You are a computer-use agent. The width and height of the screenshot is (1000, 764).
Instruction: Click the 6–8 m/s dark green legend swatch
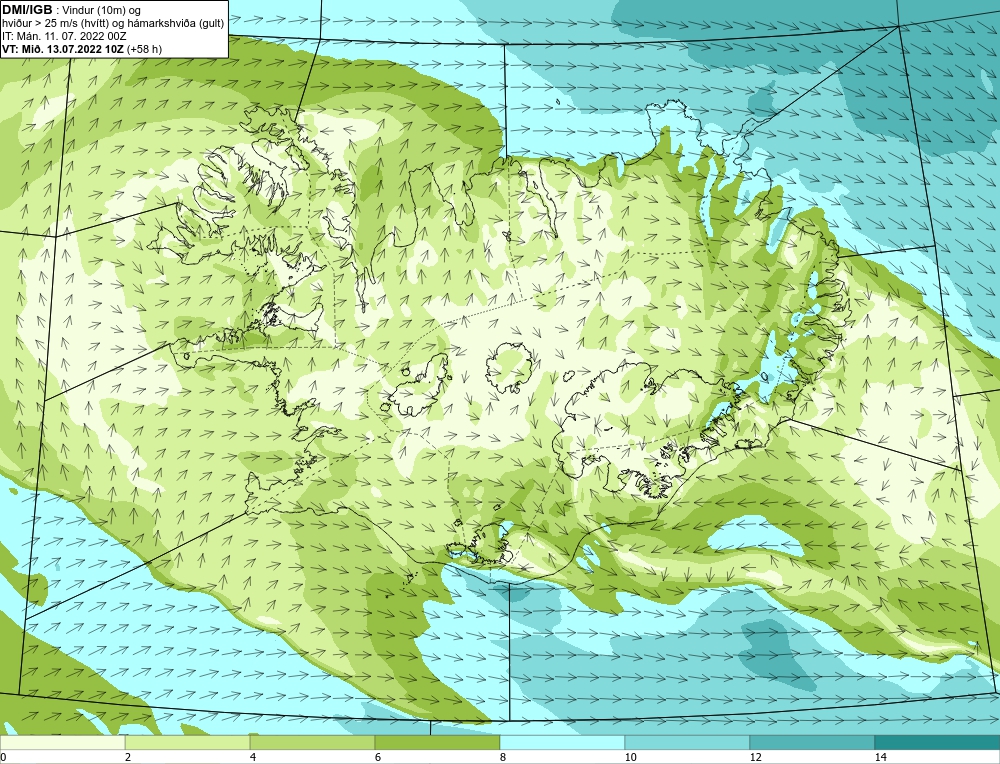(x=438, y=742)
